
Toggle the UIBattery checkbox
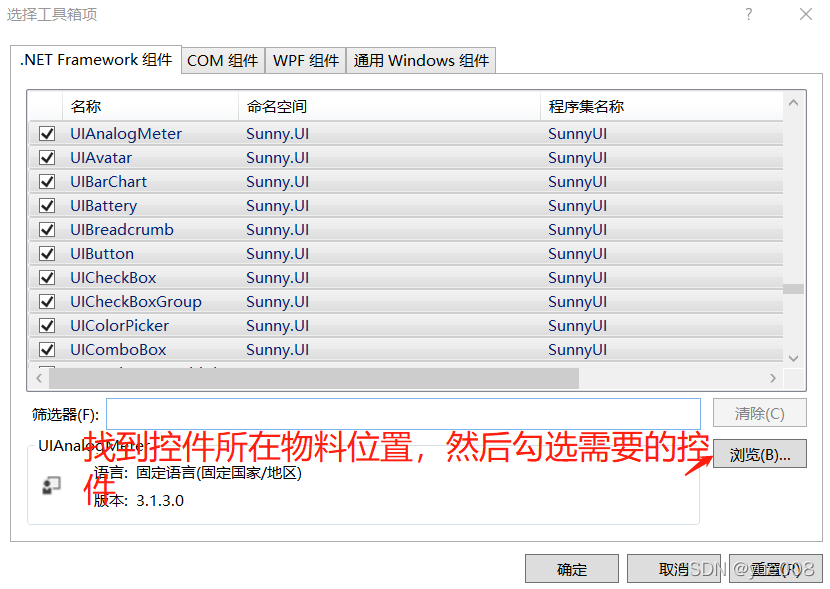[47, 205]
